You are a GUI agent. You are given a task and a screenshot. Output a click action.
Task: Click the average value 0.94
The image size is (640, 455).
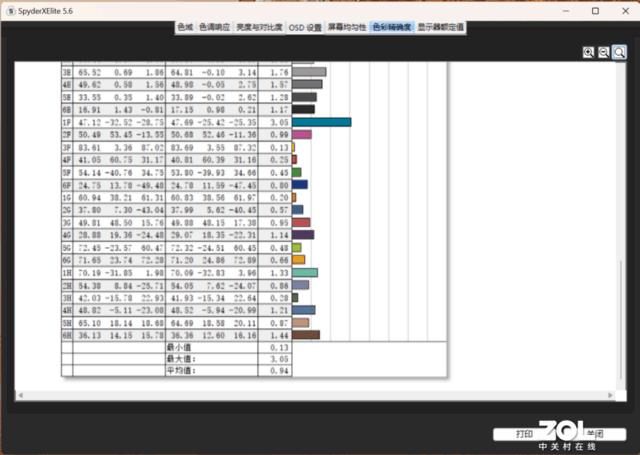(279, 371)
